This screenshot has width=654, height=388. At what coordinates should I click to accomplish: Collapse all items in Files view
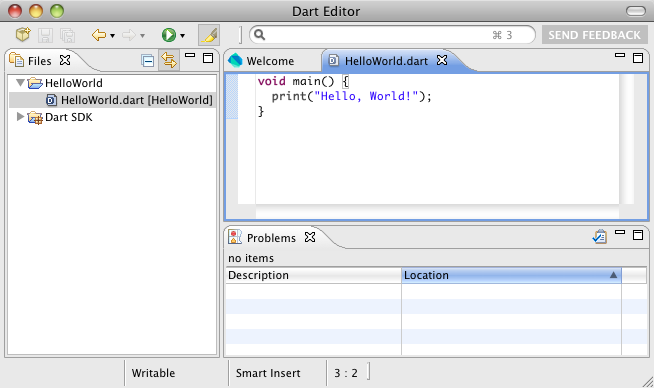tap(147, 61)
